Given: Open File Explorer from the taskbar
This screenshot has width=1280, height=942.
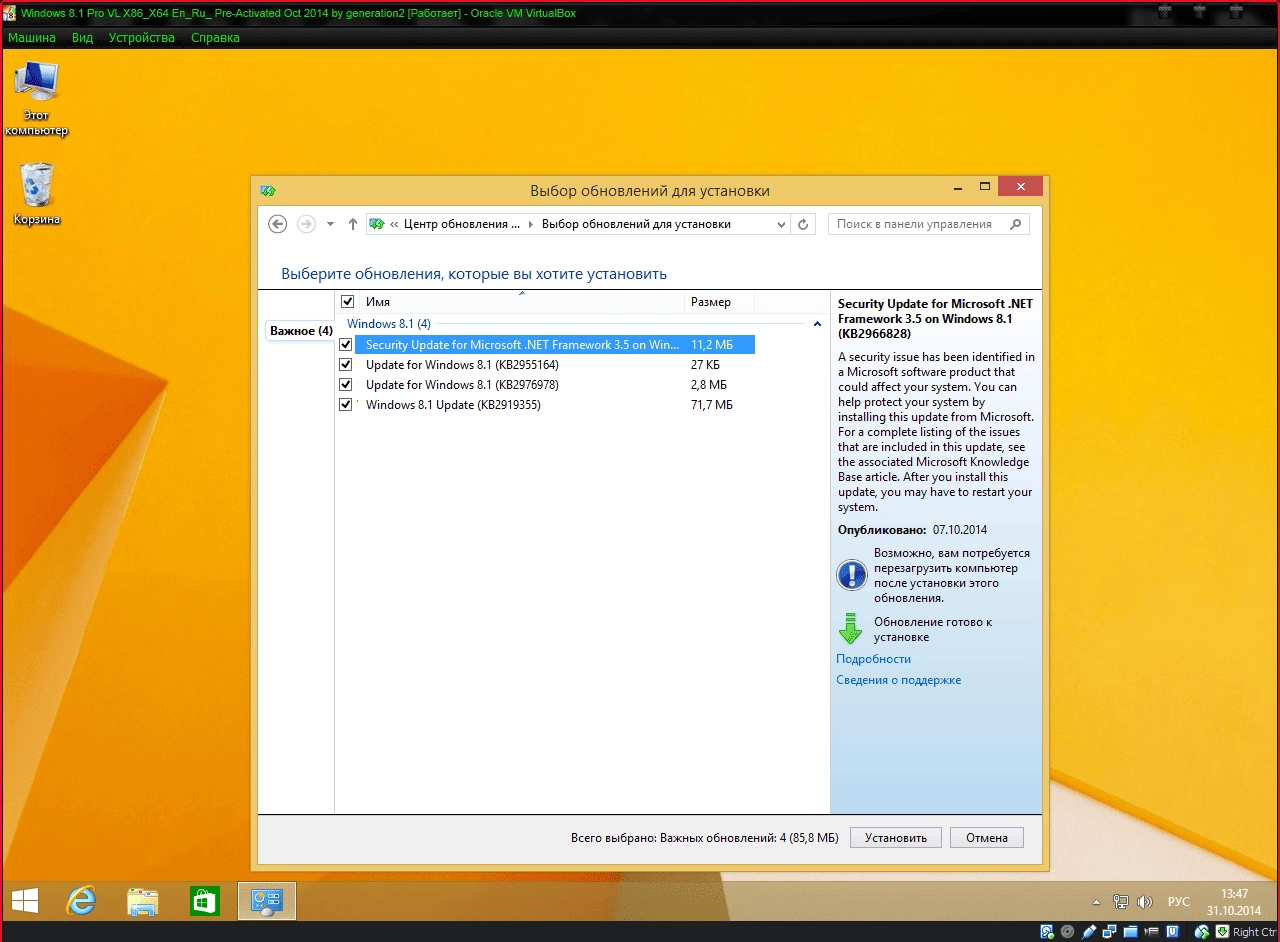Looking at the screenshot, I should click(143, 901).
